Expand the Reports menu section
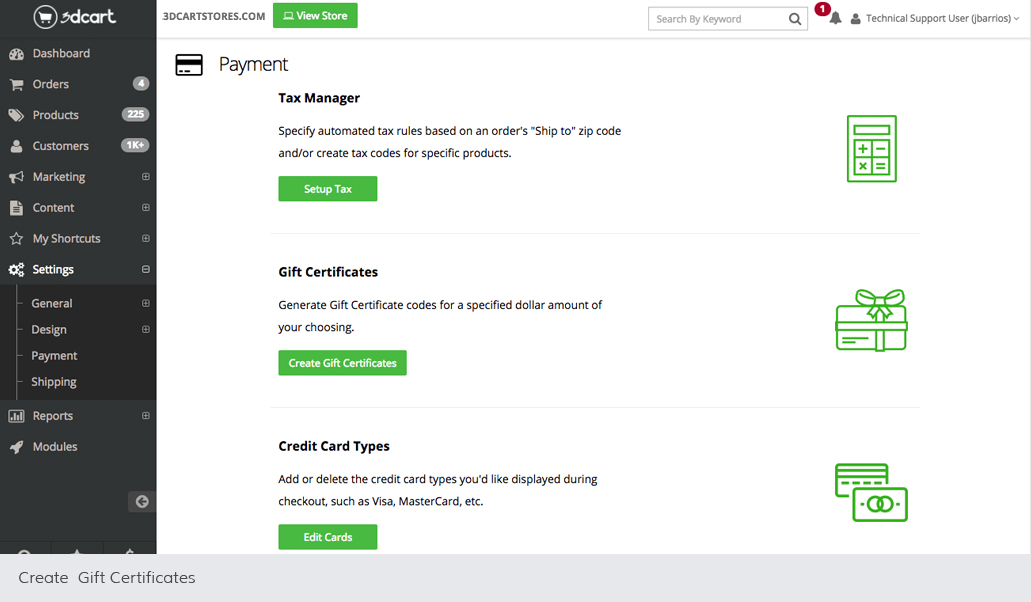The image size is (1031, 602). [x=146, y=416]
